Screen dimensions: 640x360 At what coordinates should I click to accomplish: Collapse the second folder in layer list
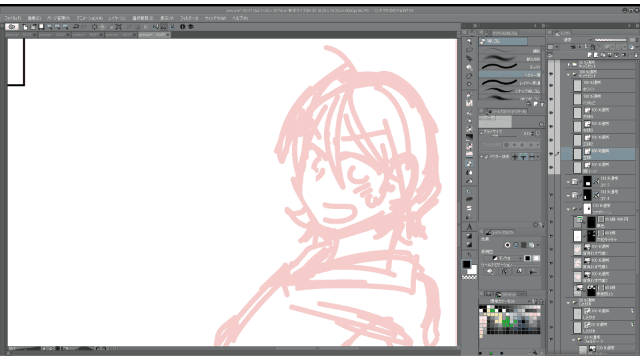click(x=568, y=75)
